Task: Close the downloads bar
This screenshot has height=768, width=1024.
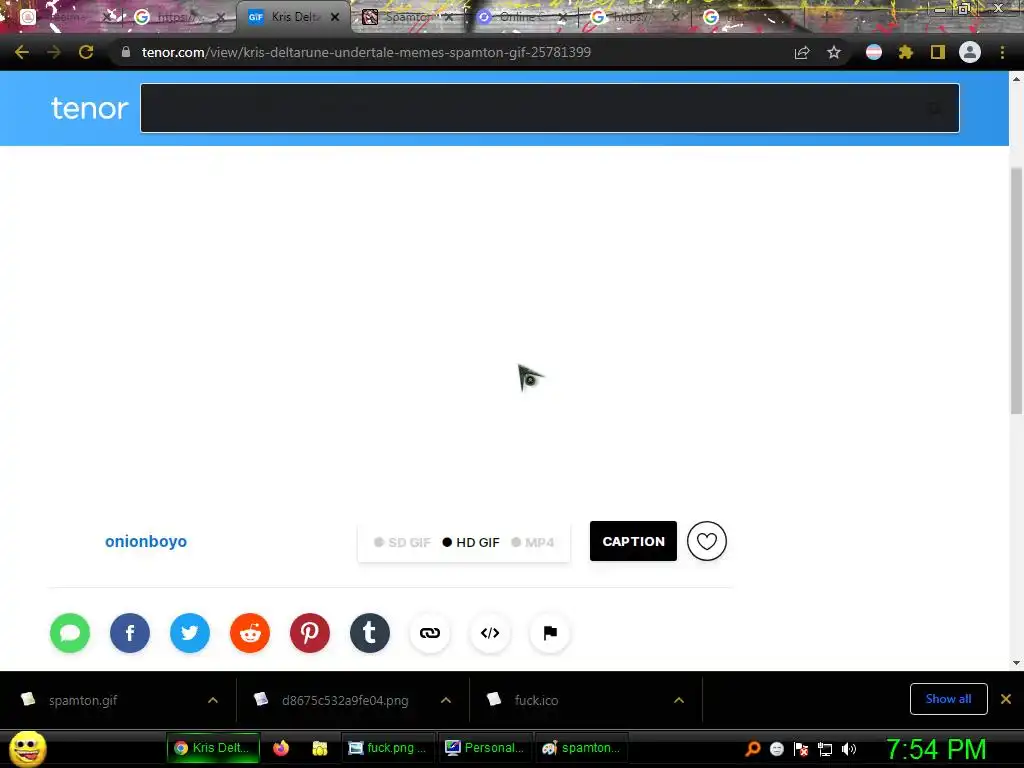Action: pyautogui.click(x=1006, y=699)
